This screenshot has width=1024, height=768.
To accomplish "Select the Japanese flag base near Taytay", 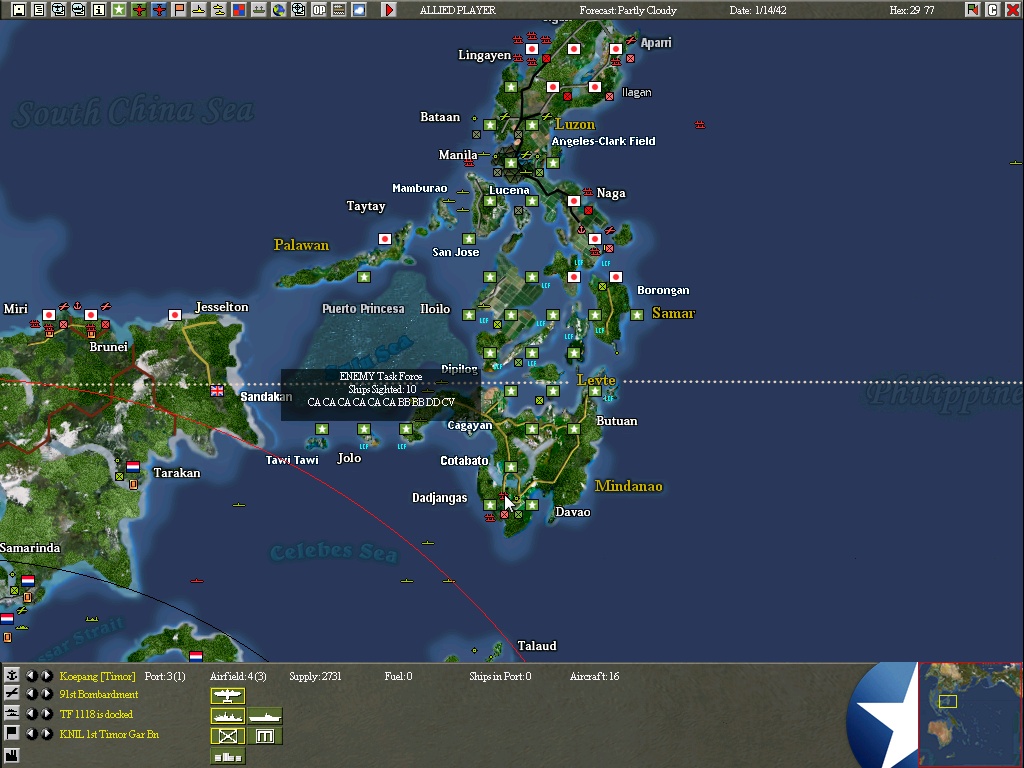I will tap(385, 239).
